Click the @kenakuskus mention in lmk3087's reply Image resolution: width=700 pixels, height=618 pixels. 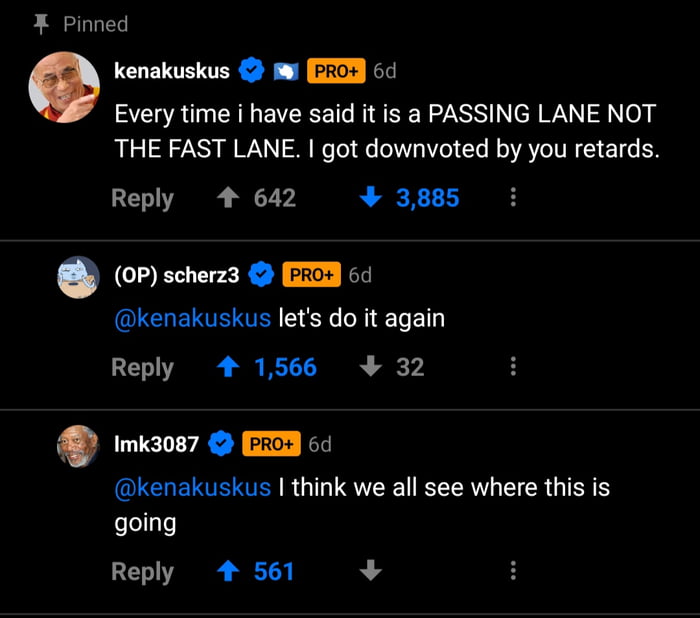pyautogui.click(x=192, y=488)
